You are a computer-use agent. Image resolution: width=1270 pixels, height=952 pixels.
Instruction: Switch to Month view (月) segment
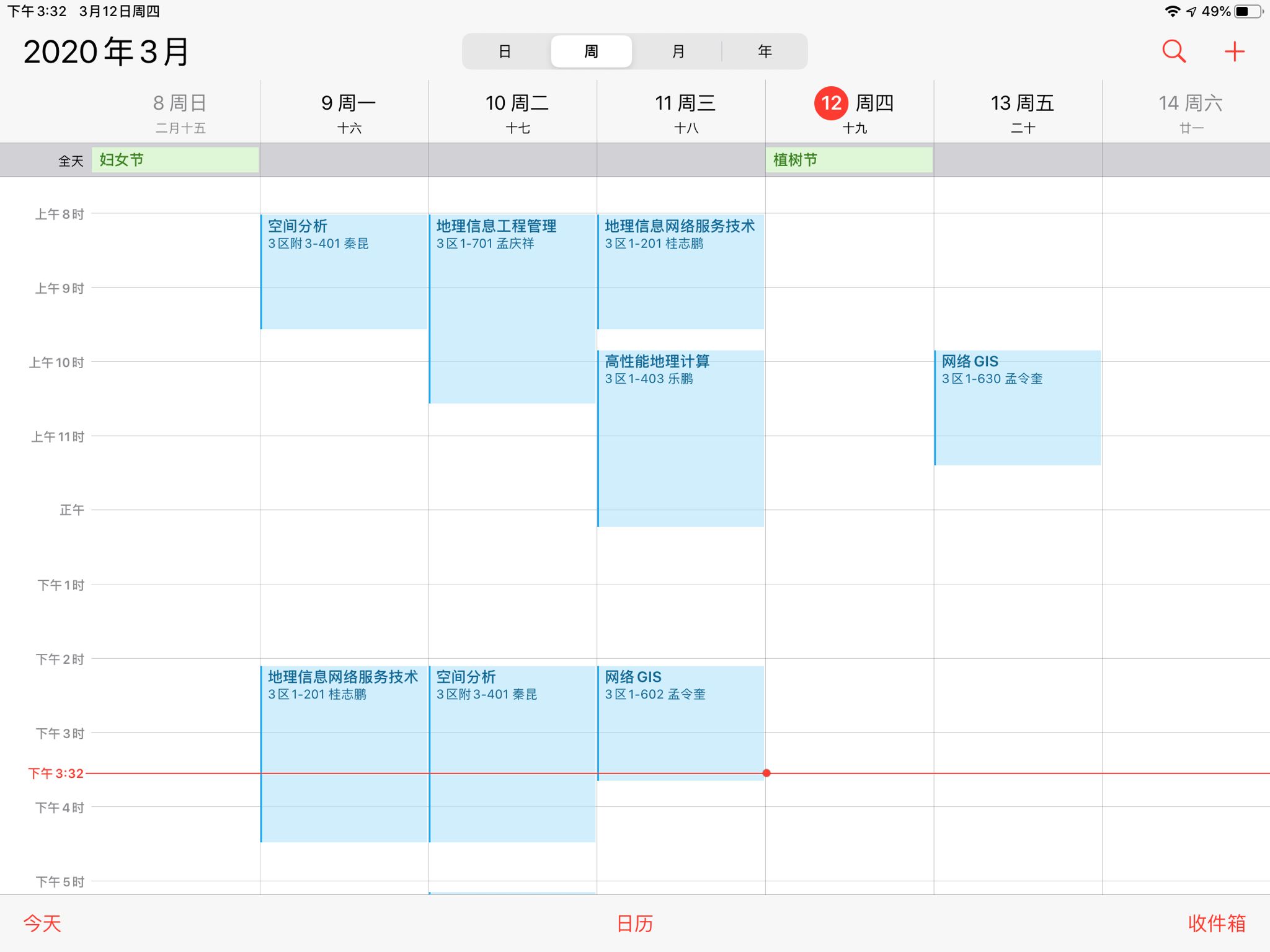tap(678, 51)
